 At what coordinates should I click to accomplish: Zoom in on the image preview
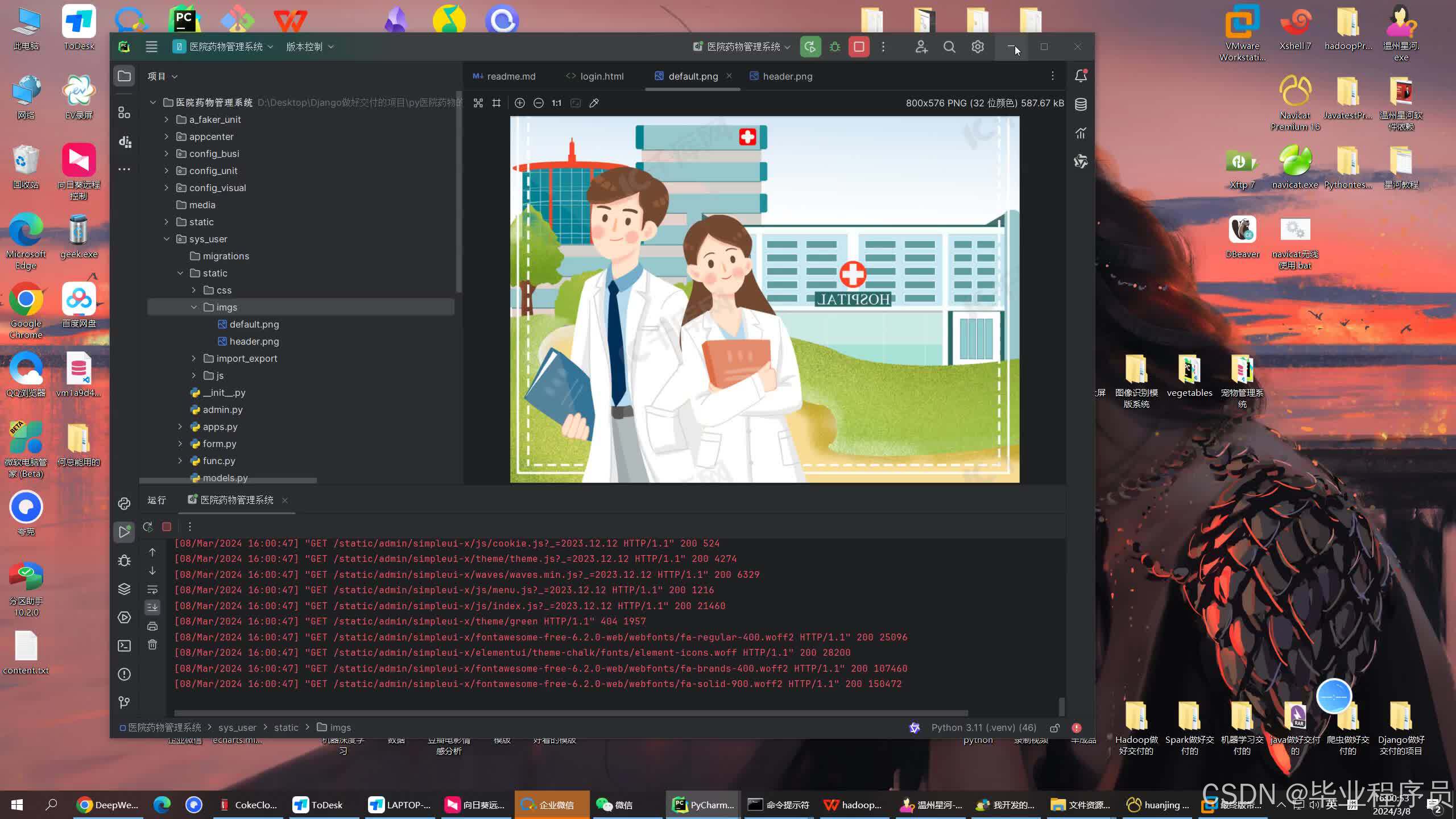[519, 103]
